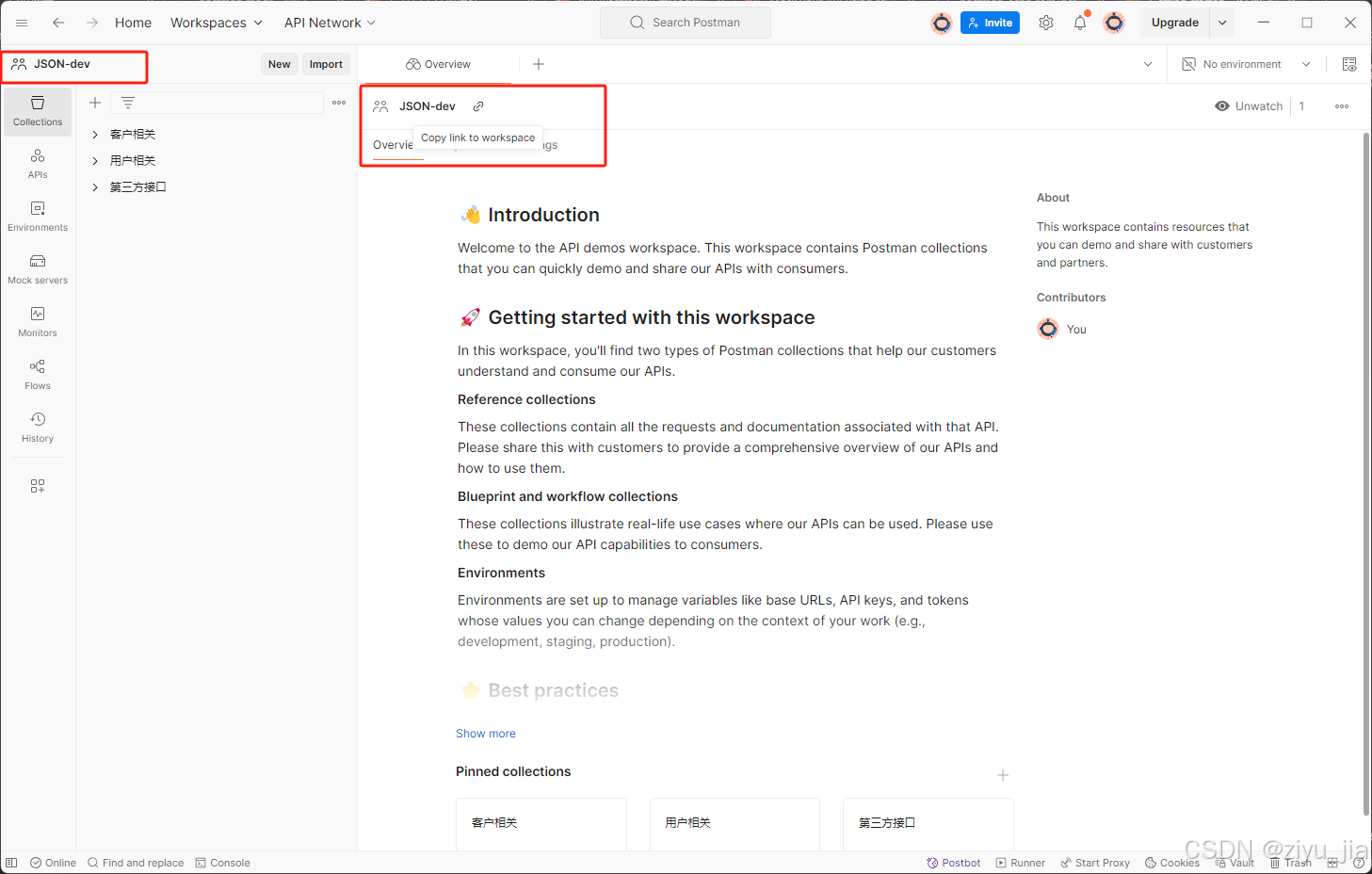Click the Invite button
This screenshot has width=1372, height=874.
click(990, 23)
